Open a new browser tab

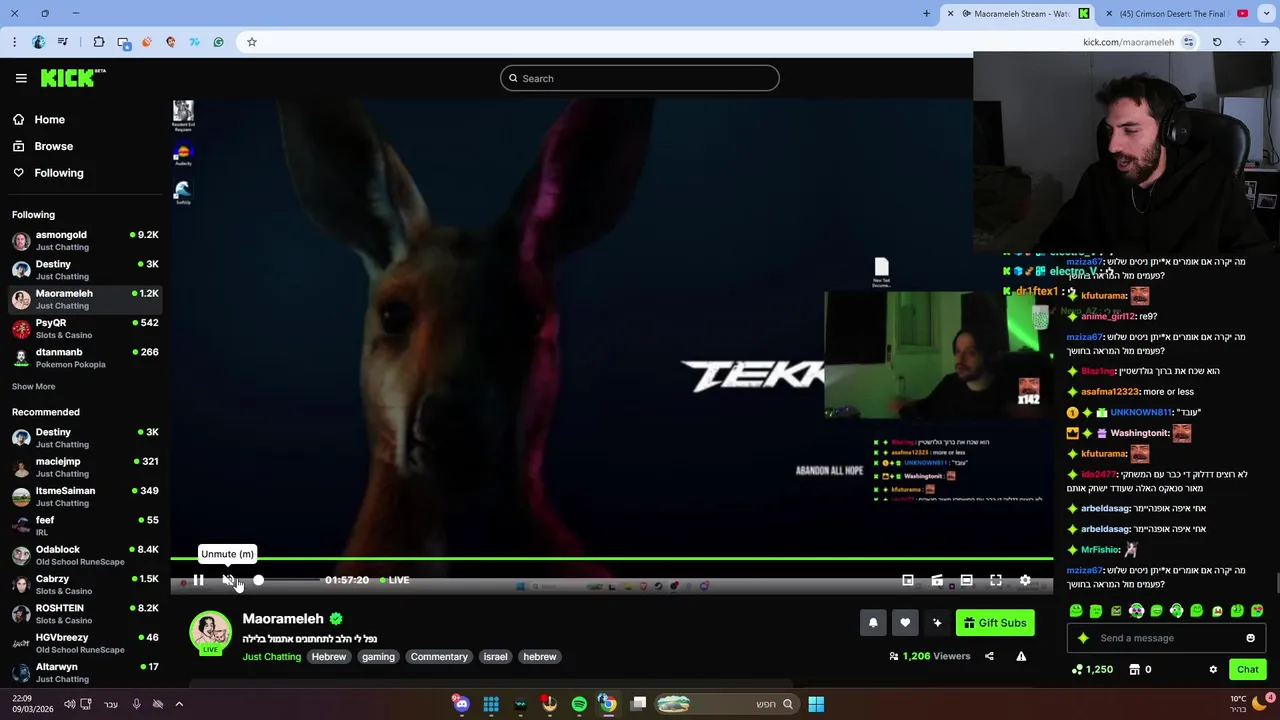coord(926,14)
